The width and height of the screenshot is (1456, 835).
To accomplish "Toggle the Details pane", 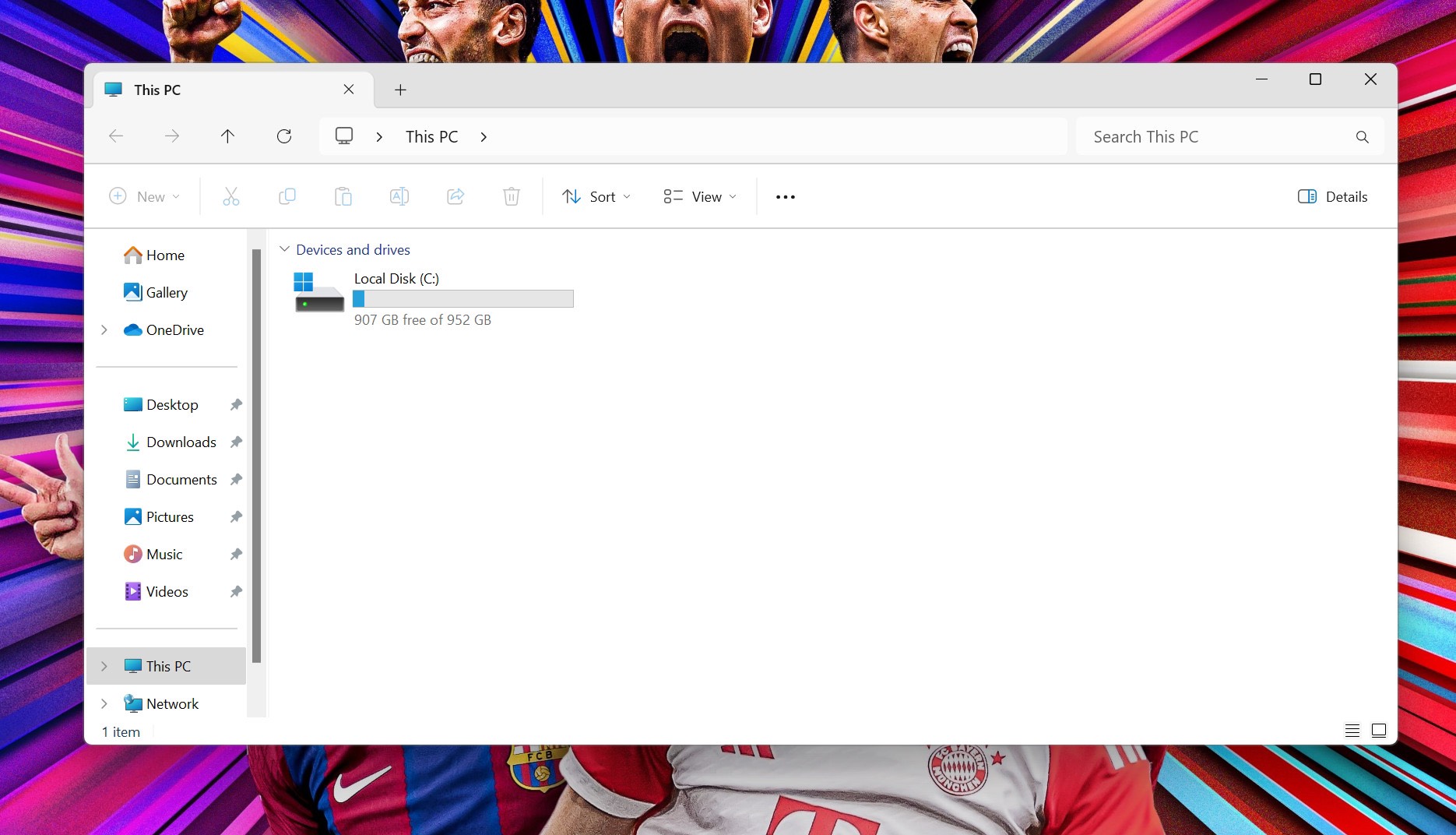I will tap(1332, 196).
